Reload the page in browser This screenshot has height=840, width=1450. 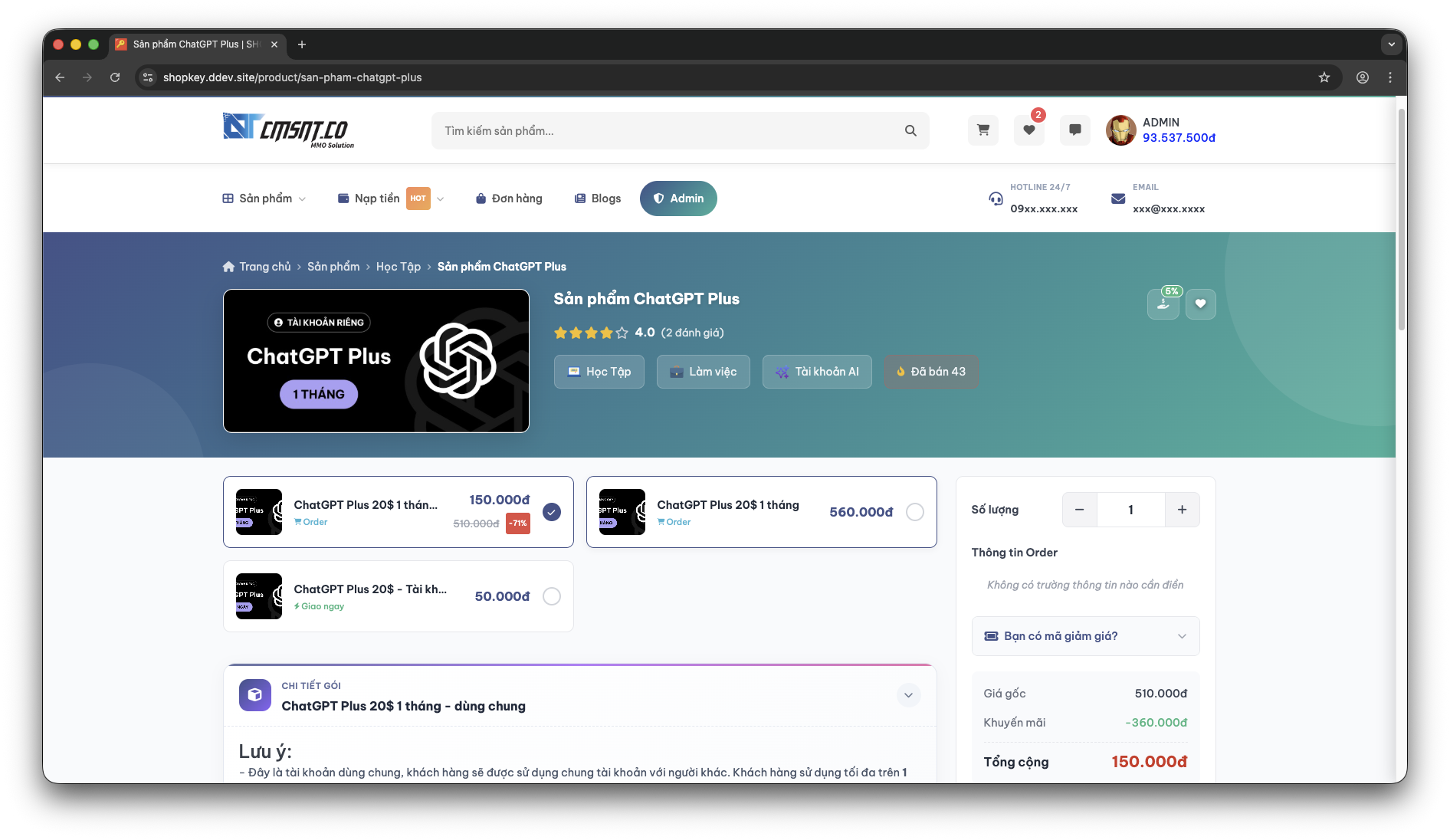pyautogui.click(x=115, y=77)
